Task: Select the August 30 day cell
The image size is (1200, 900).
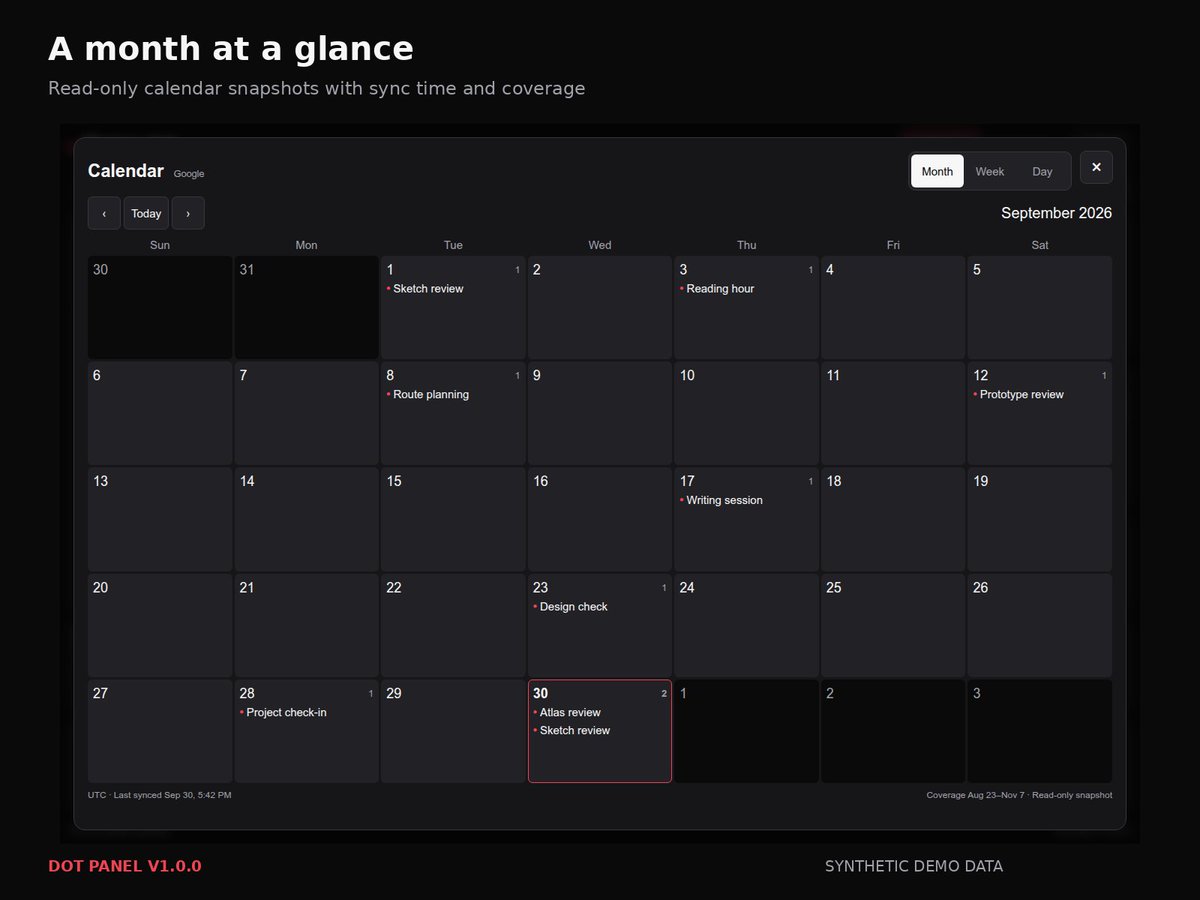Action: click(160, 307)
